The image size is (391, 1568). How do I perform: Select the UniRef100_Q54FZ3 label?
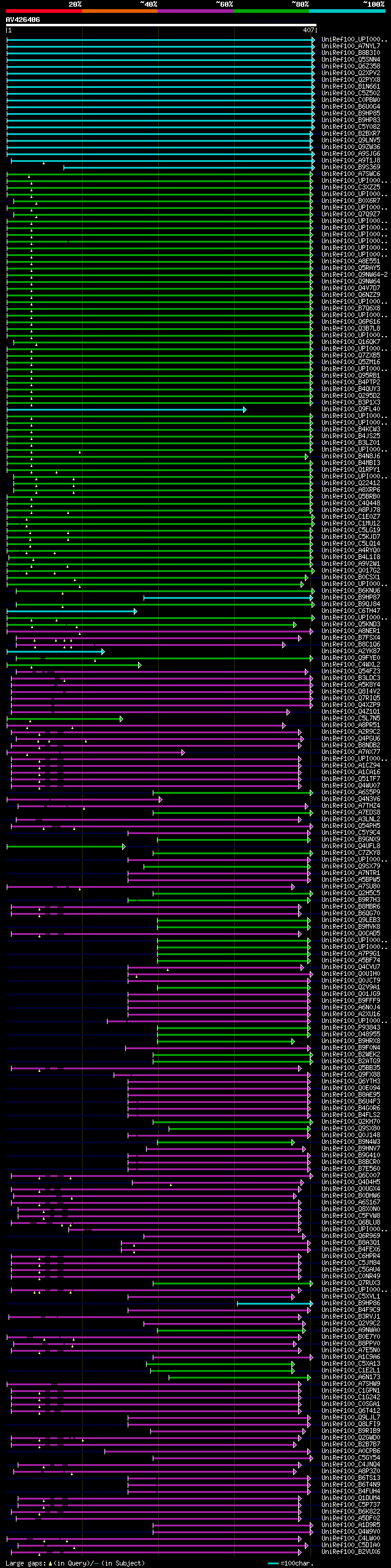click(351, 671)
